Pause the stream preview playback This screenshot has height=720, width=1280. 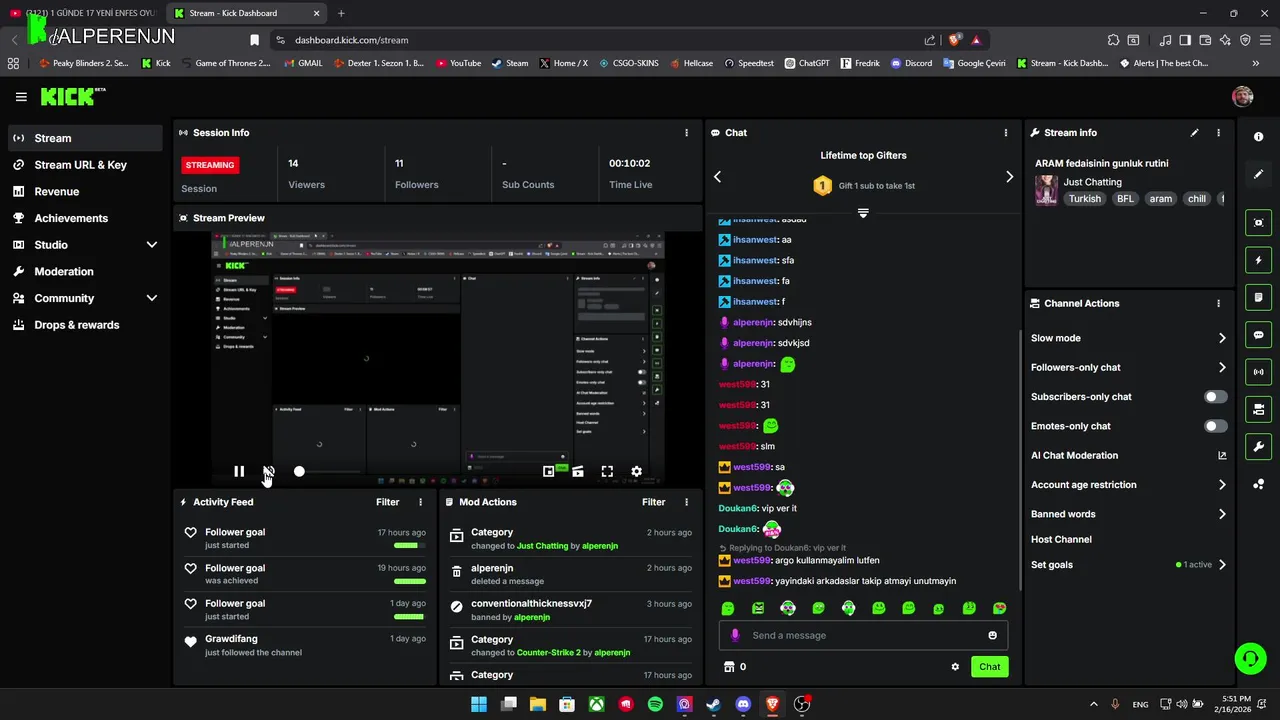pos(239,471)
